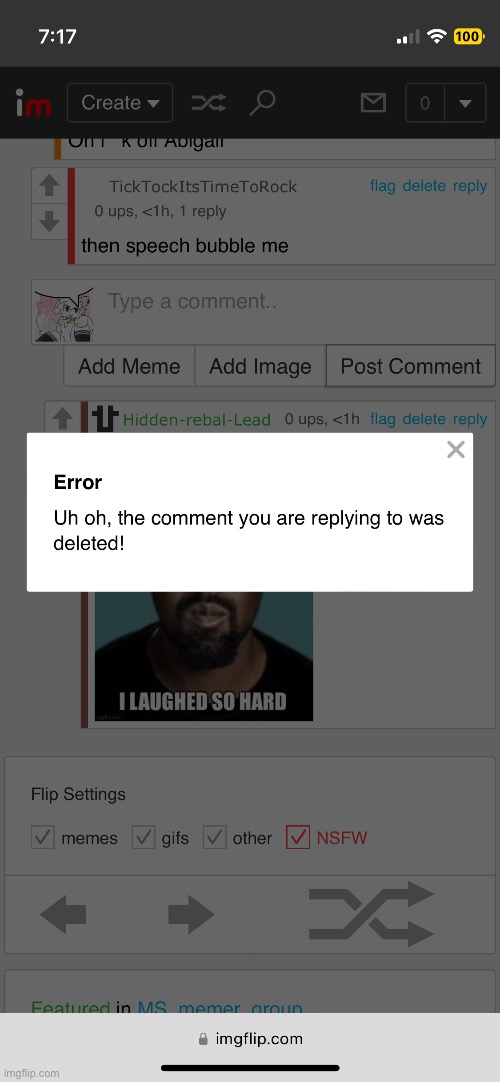Expand the user account dropdown arrow

click(465, 103)
